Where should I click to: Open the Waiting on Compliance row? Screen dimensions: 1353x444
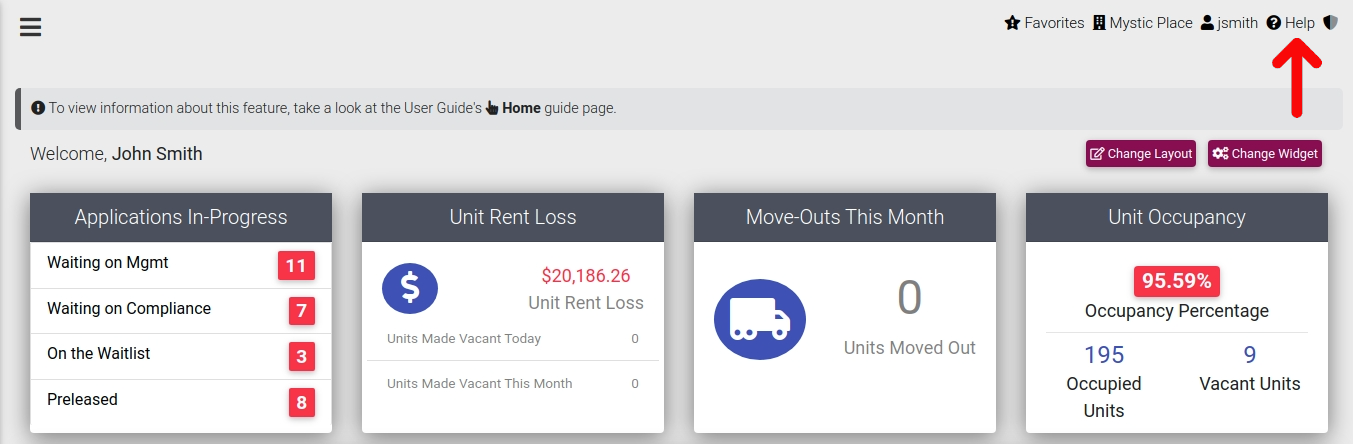tap(181, 311)
